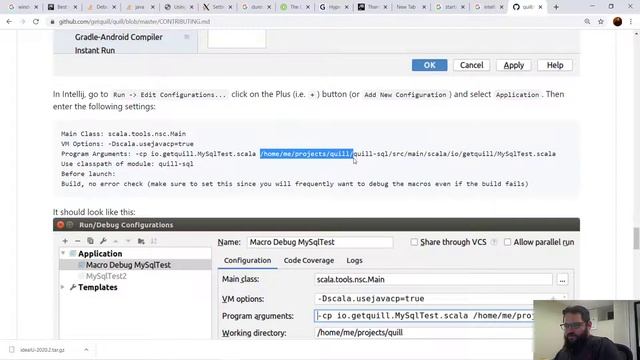Select the 'Gradle-Android Compiler' list item

119,37
